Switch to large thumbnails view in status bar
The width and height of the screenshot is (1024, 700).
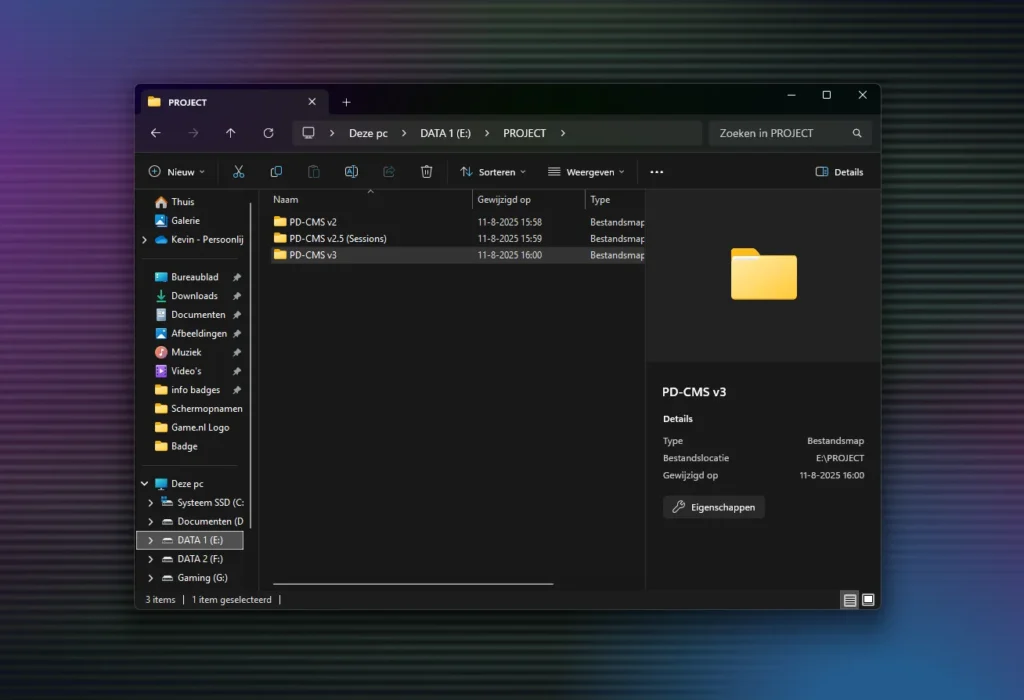coord(868,600)
